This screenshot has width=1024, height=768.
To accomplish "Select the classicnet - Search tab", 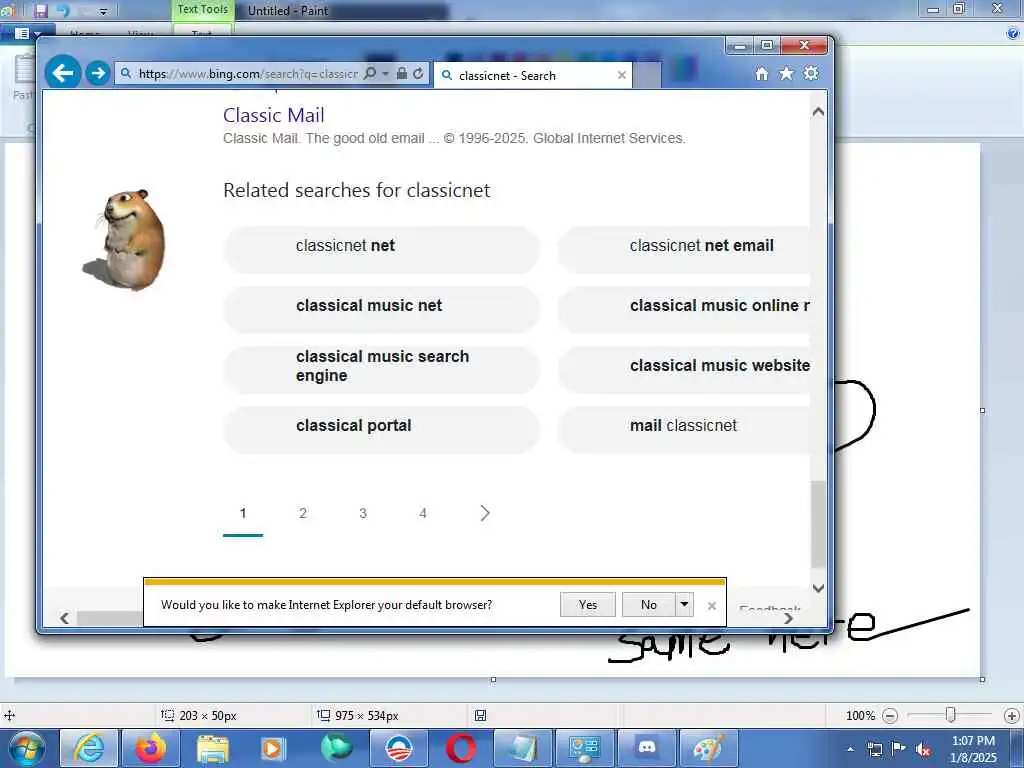I will coord(533,75).
